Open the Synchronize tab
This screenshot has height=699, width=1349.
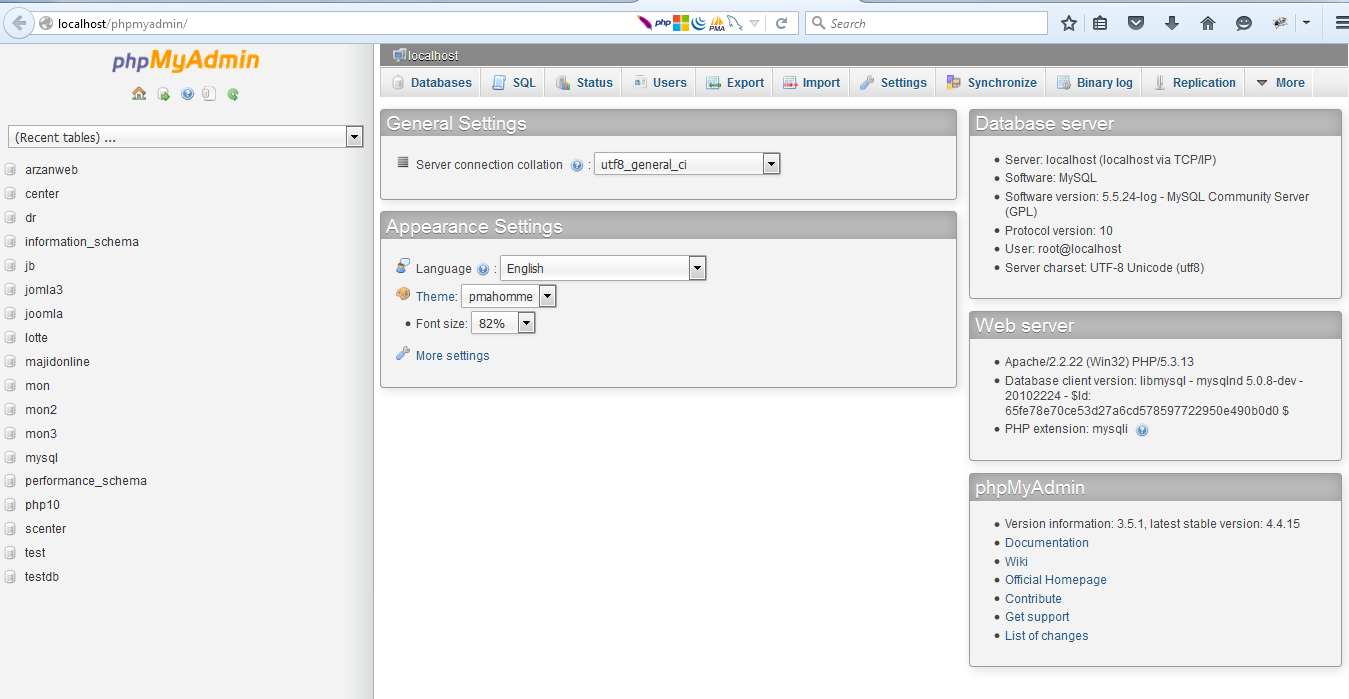[991, 83]
